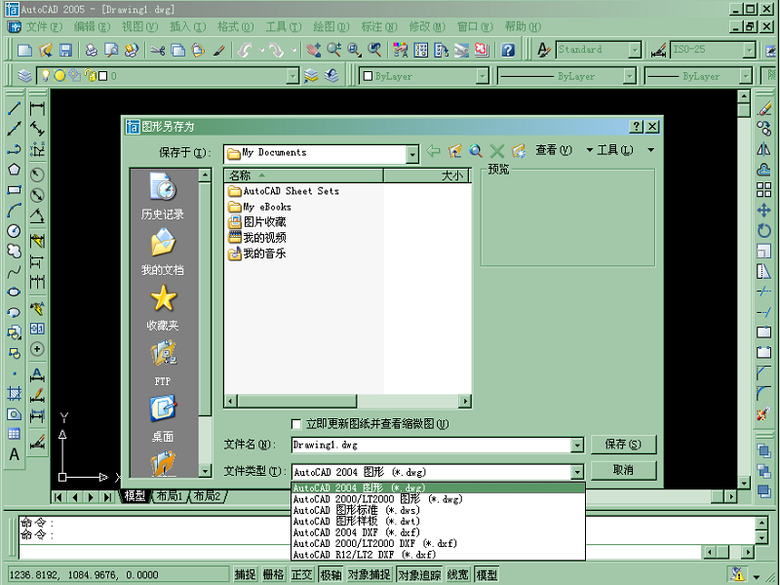Toggle 栅格 (Grid) in the status bar
The width and height of the screenshot is (780, 585).
(273, 575)
